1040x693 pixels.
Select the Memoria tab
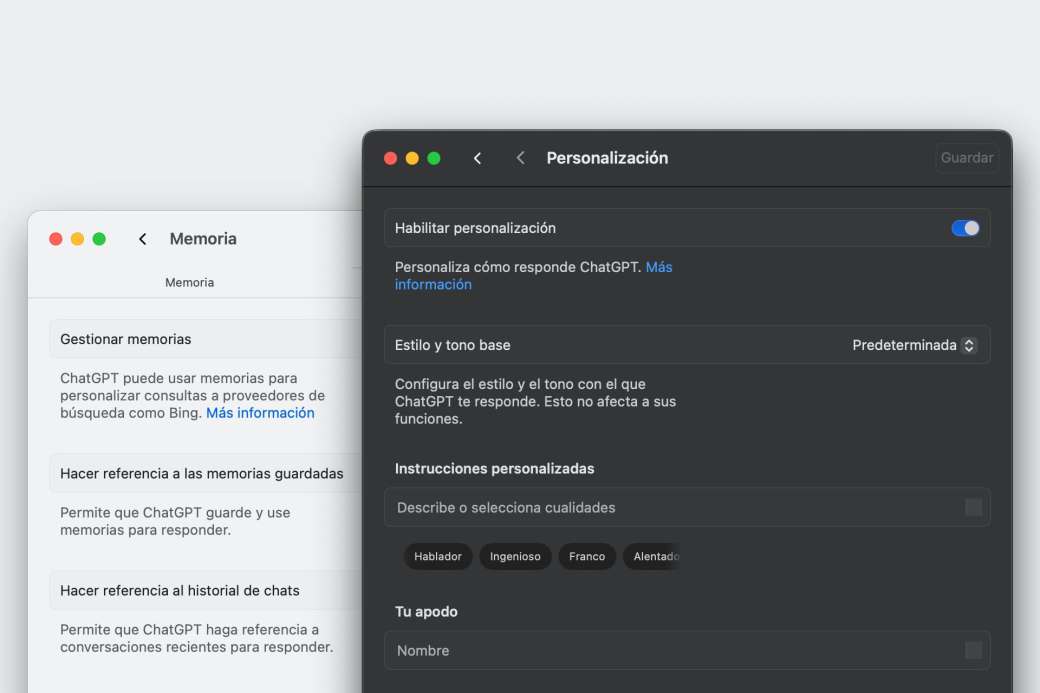click(189, 282)
